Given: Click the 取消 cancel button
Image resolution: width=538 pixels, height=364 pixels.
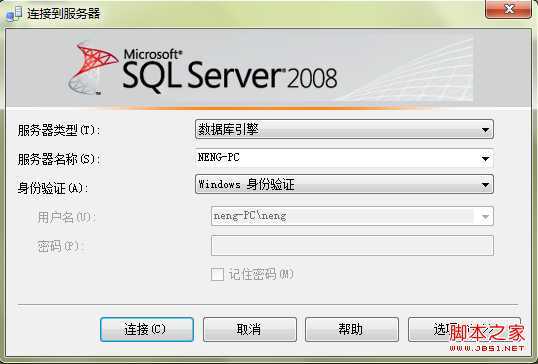Looking at the screenshot, I should click(x=249, y=329).
